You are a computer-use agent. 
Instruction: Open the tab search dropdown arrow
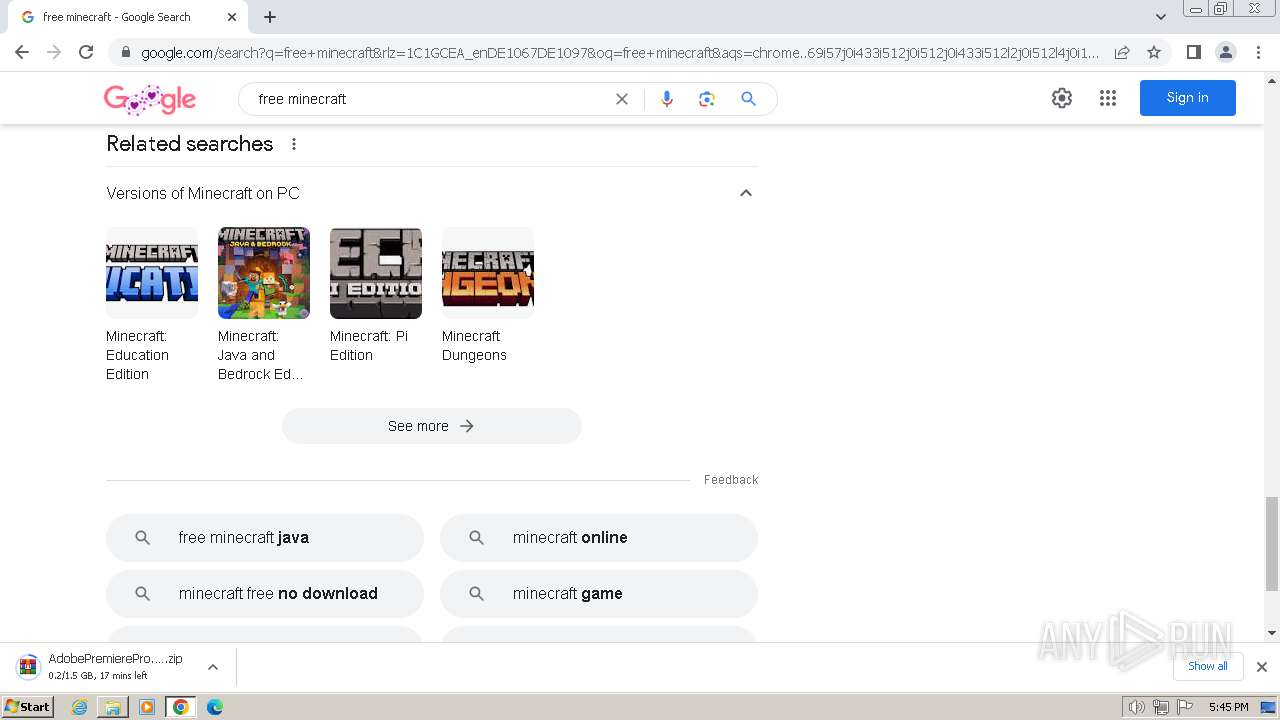pyautogui.click(x=1160, y=17)
